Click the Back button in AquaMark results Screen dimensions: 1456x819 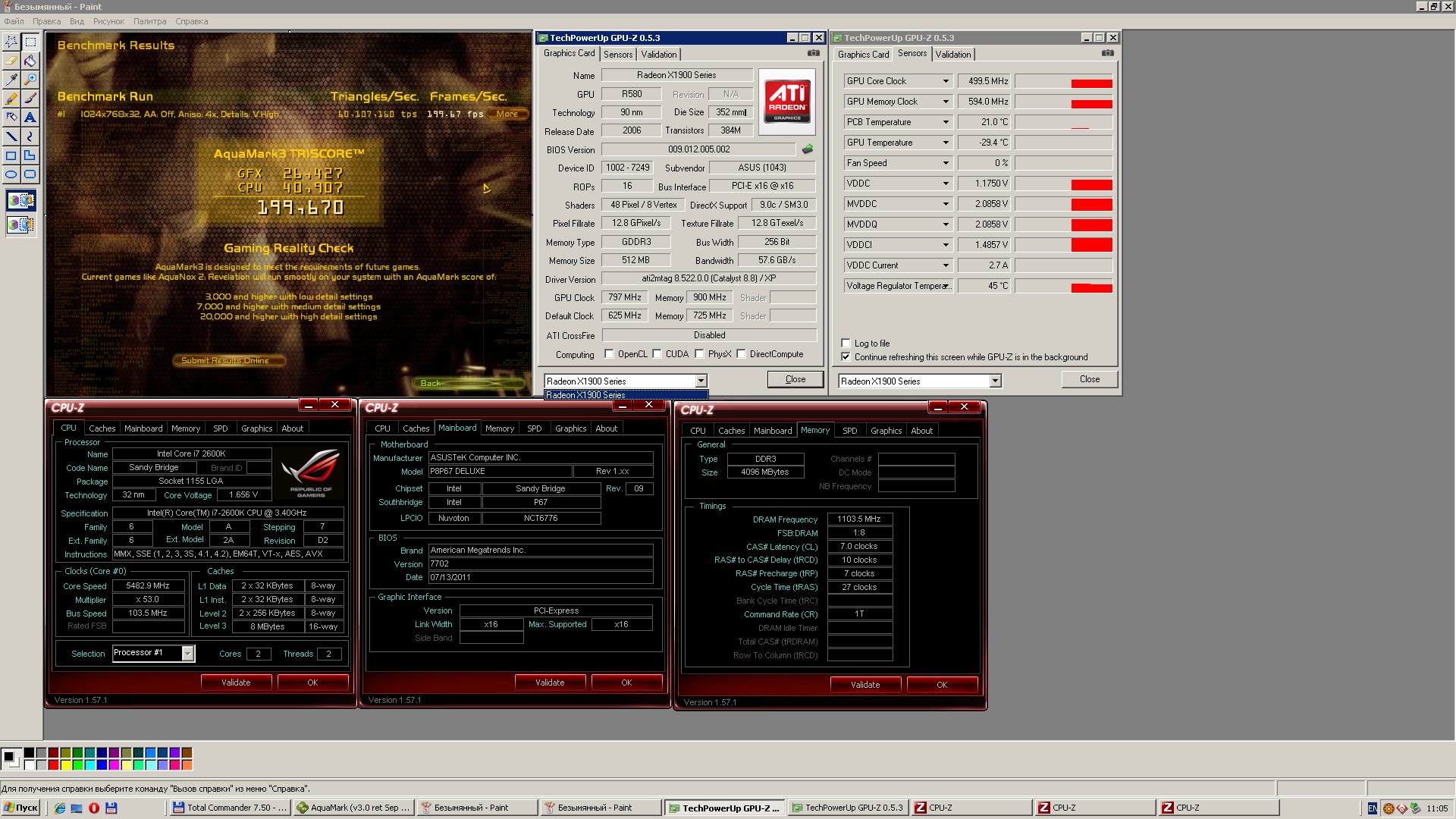431,384
